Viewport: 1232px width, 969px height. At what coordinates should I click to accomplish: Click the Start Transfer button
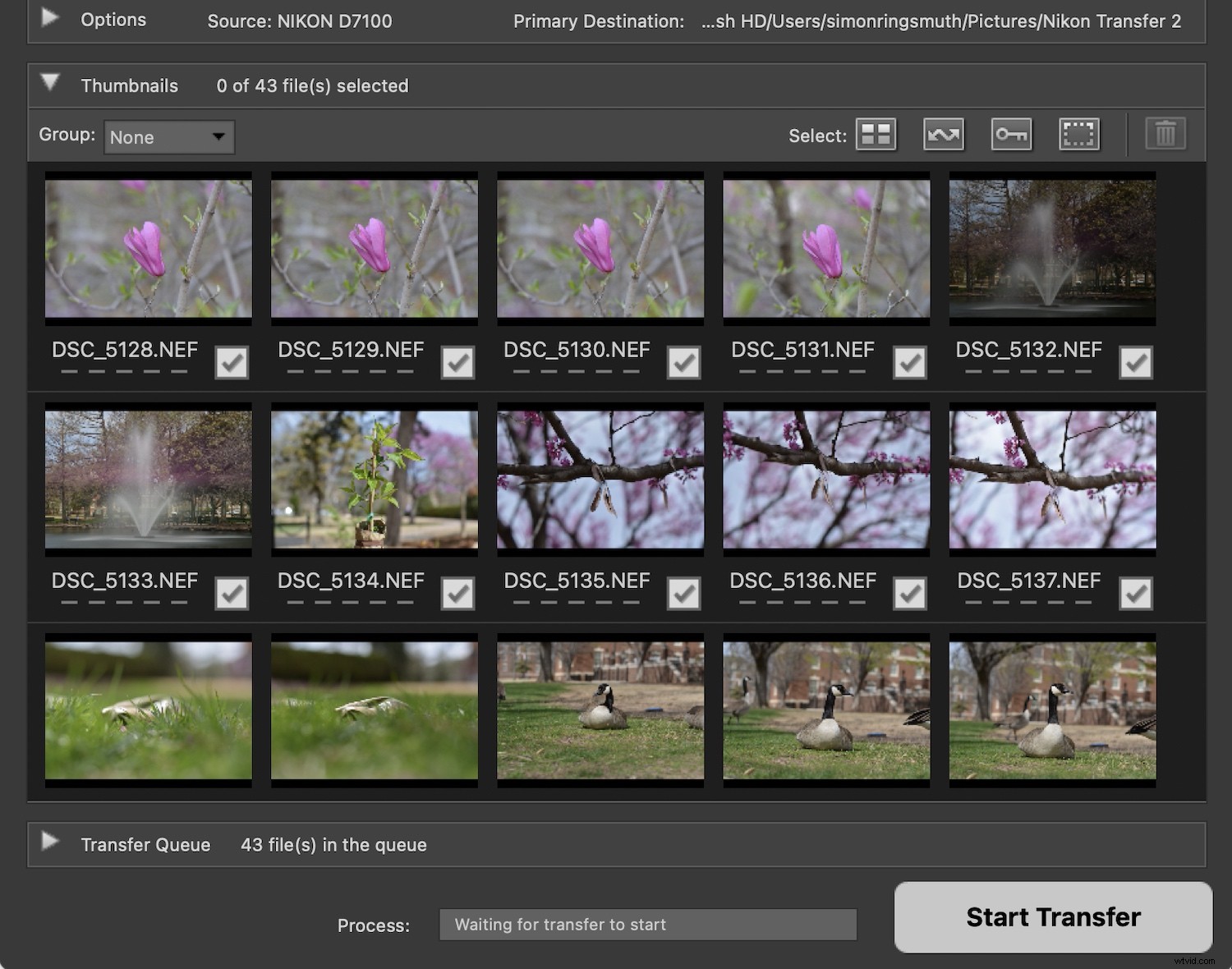point(1053,917)
